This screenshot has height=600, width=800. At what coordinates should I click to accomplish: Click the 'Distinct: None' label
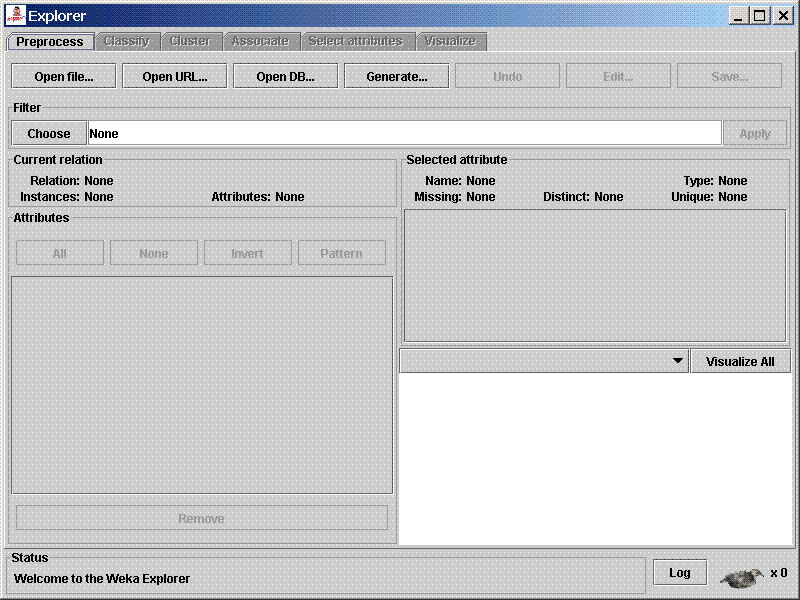pyautogui.click(x=583, y=196)
